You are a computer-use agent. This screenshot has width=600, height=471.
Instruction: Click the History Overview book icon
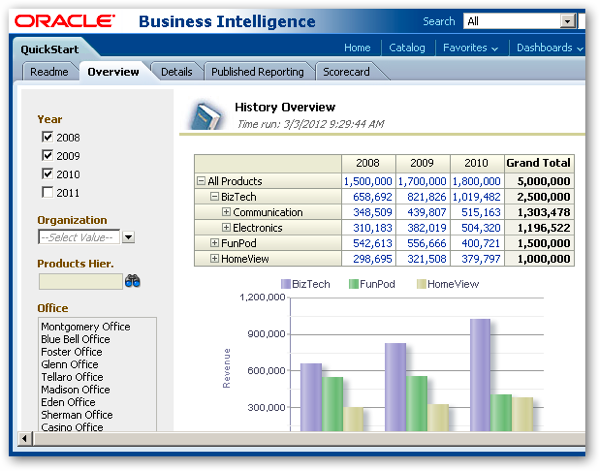point(206,116)
